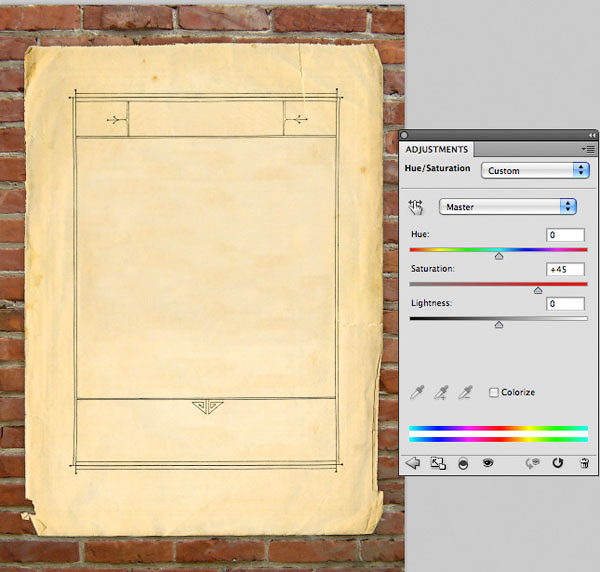Screen dimensions: 600x572
Task: Click the Hue/Saturation title label
Action: point(437,168)
